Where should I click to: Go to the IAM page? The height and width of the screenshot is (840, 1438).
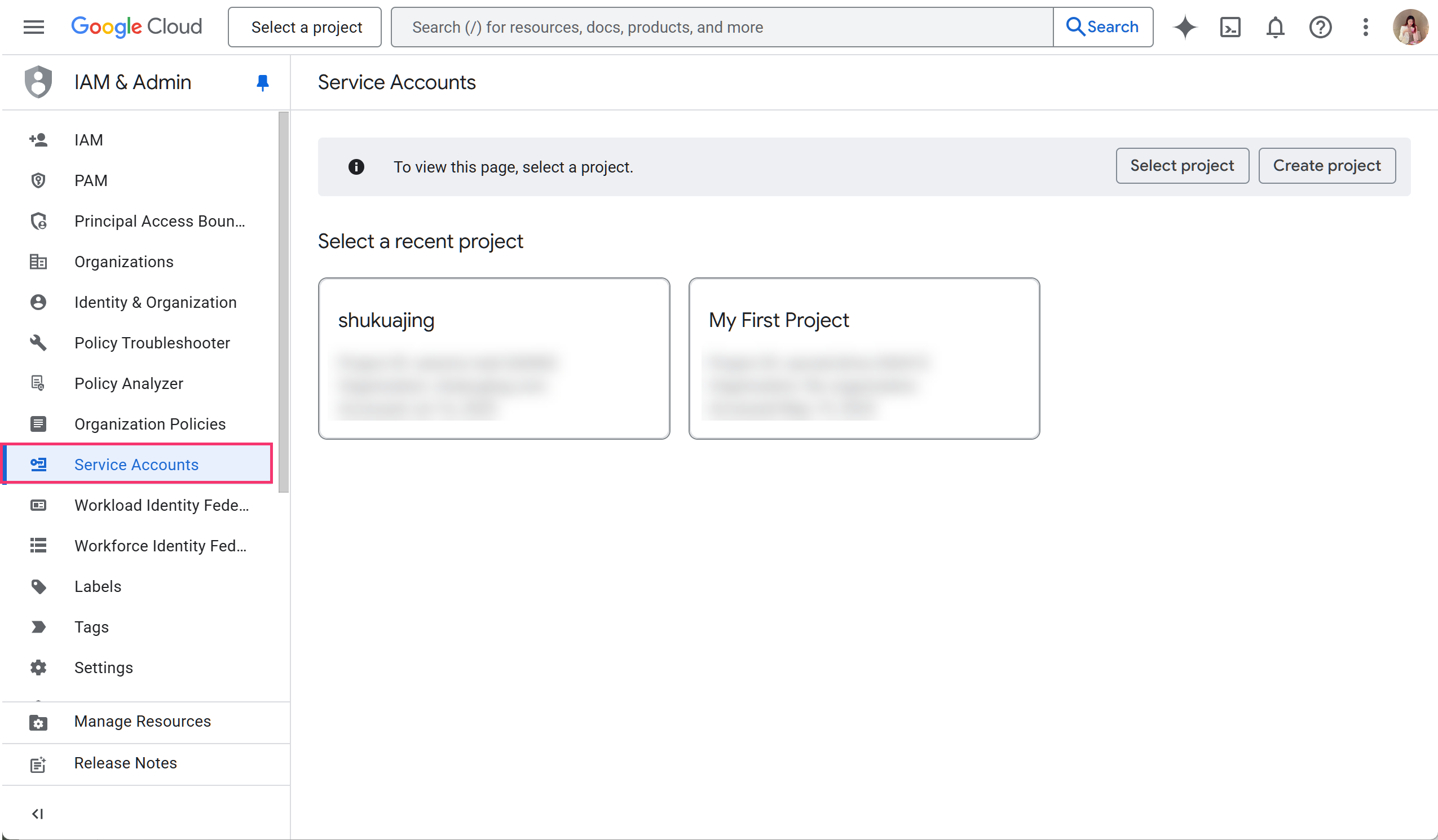[x=138, y=140]
